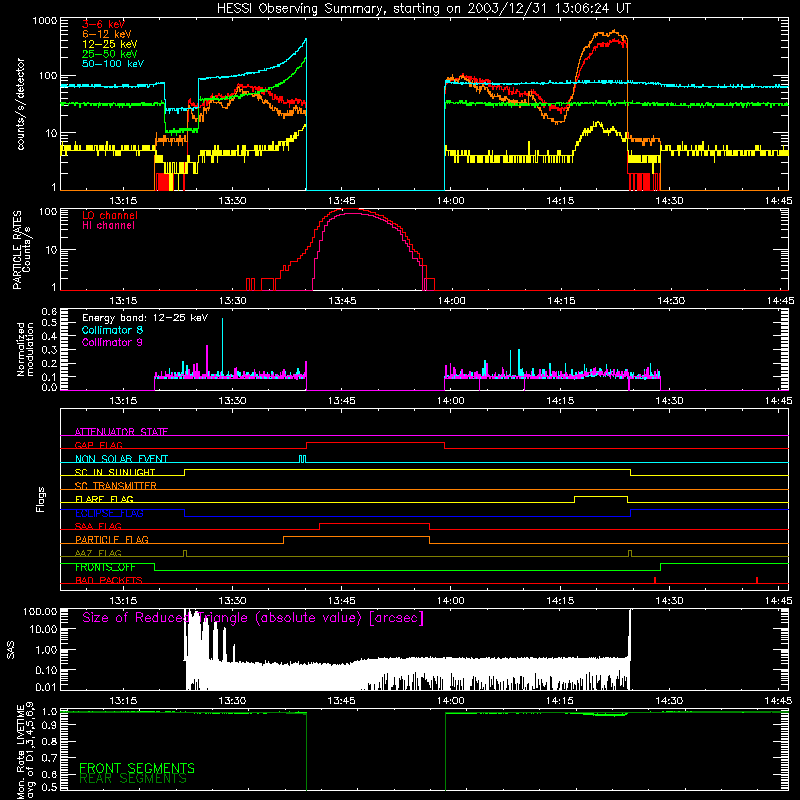Image resolution: width=800 pixels, height=800 pixels.
Task: Click the HESSI Observing Summary plot title
Action: point(423,8)
